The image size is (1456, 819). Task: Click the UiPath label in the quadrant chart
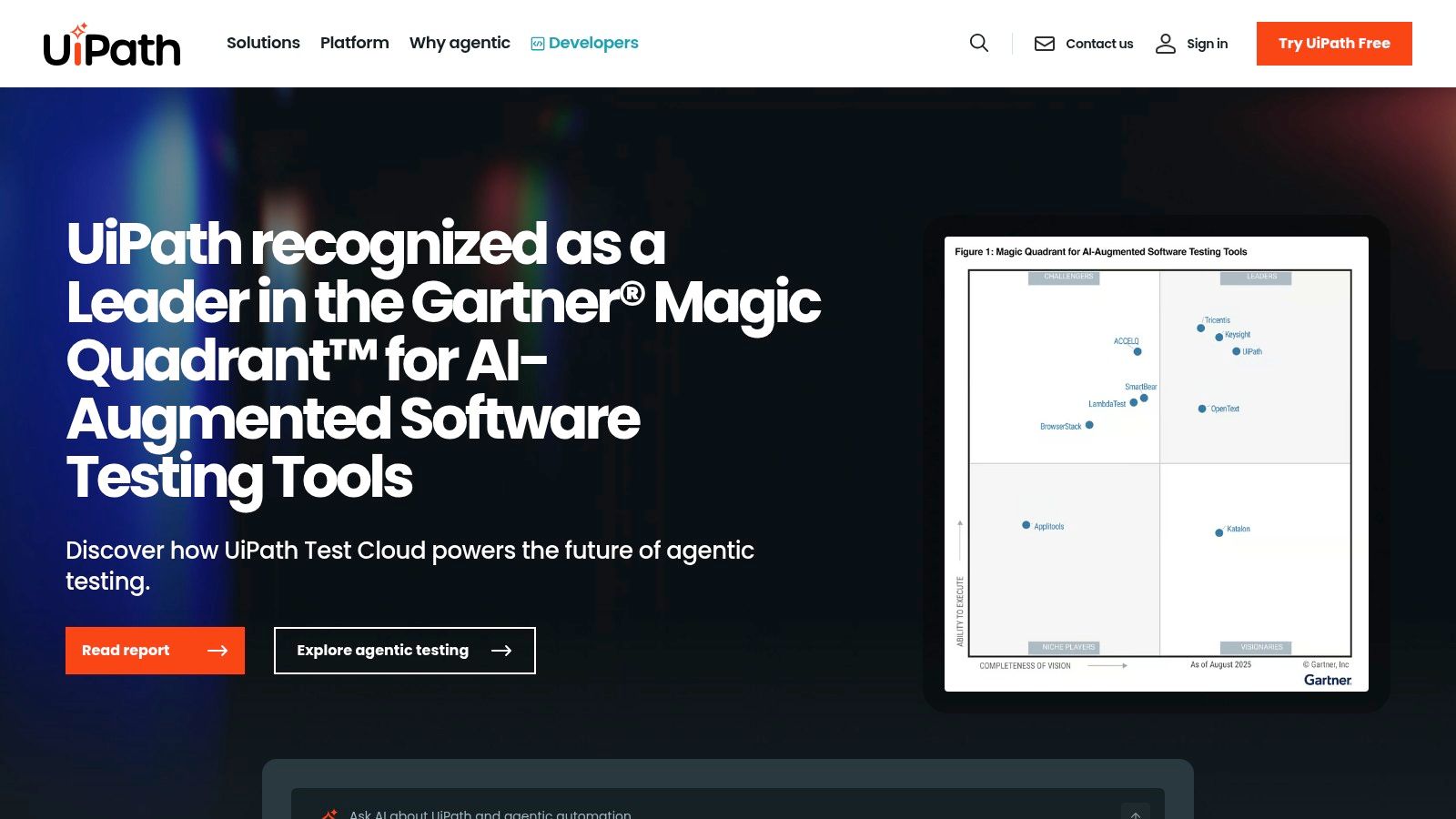click(x=1252, y=351)
